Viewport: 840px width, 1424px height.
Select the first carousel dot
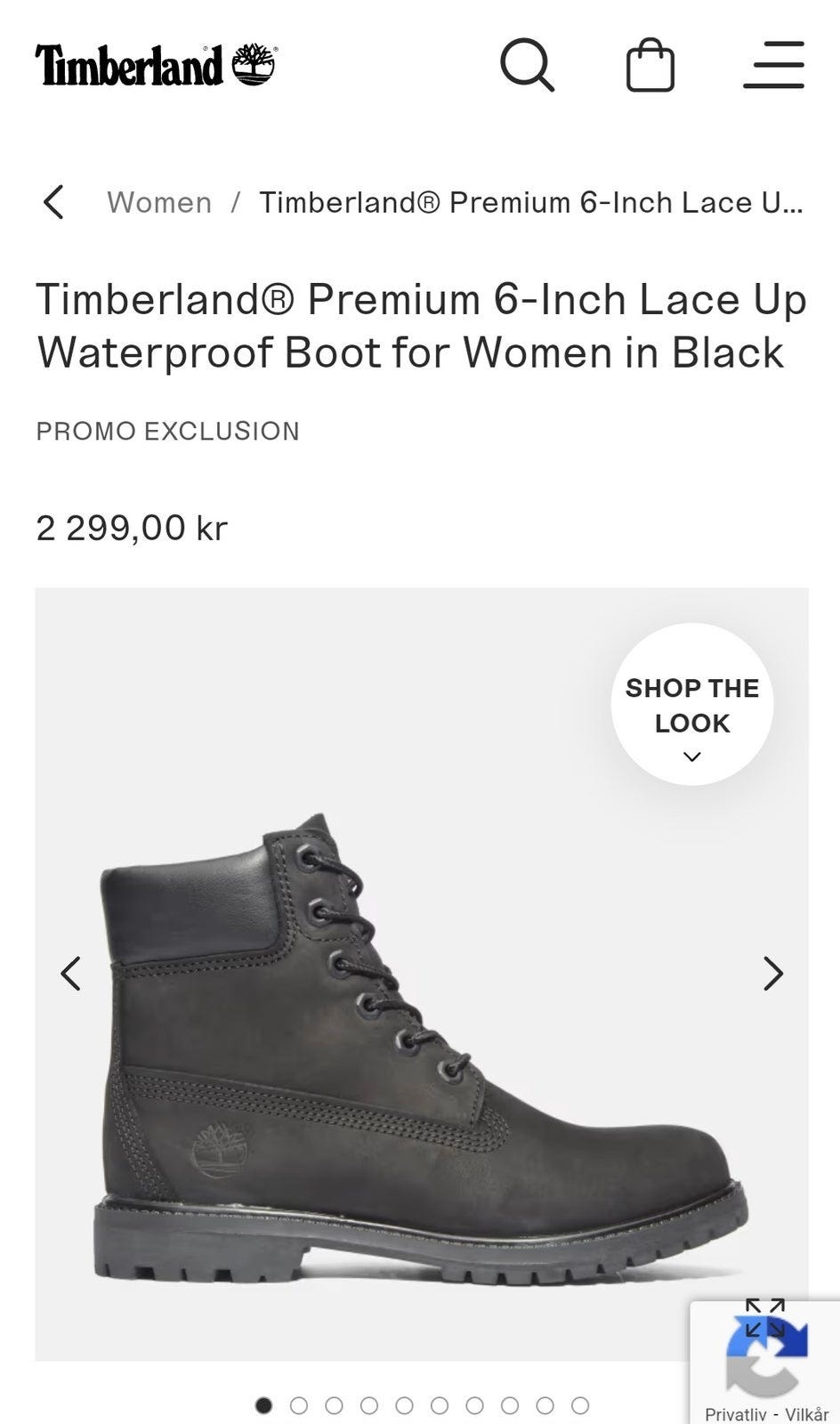[x=263, y=1405]
